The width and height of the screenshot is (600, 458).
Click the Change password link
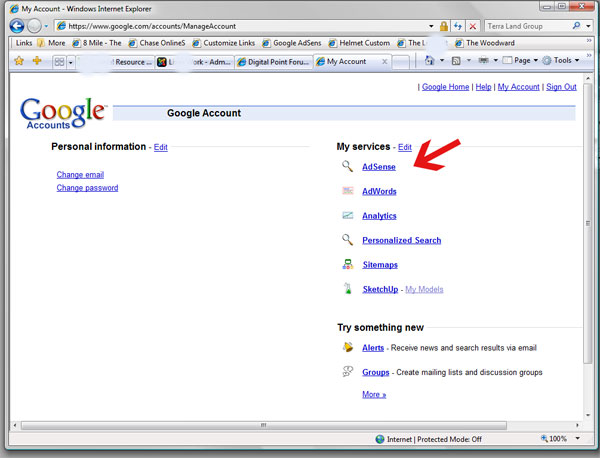(87, 188)
